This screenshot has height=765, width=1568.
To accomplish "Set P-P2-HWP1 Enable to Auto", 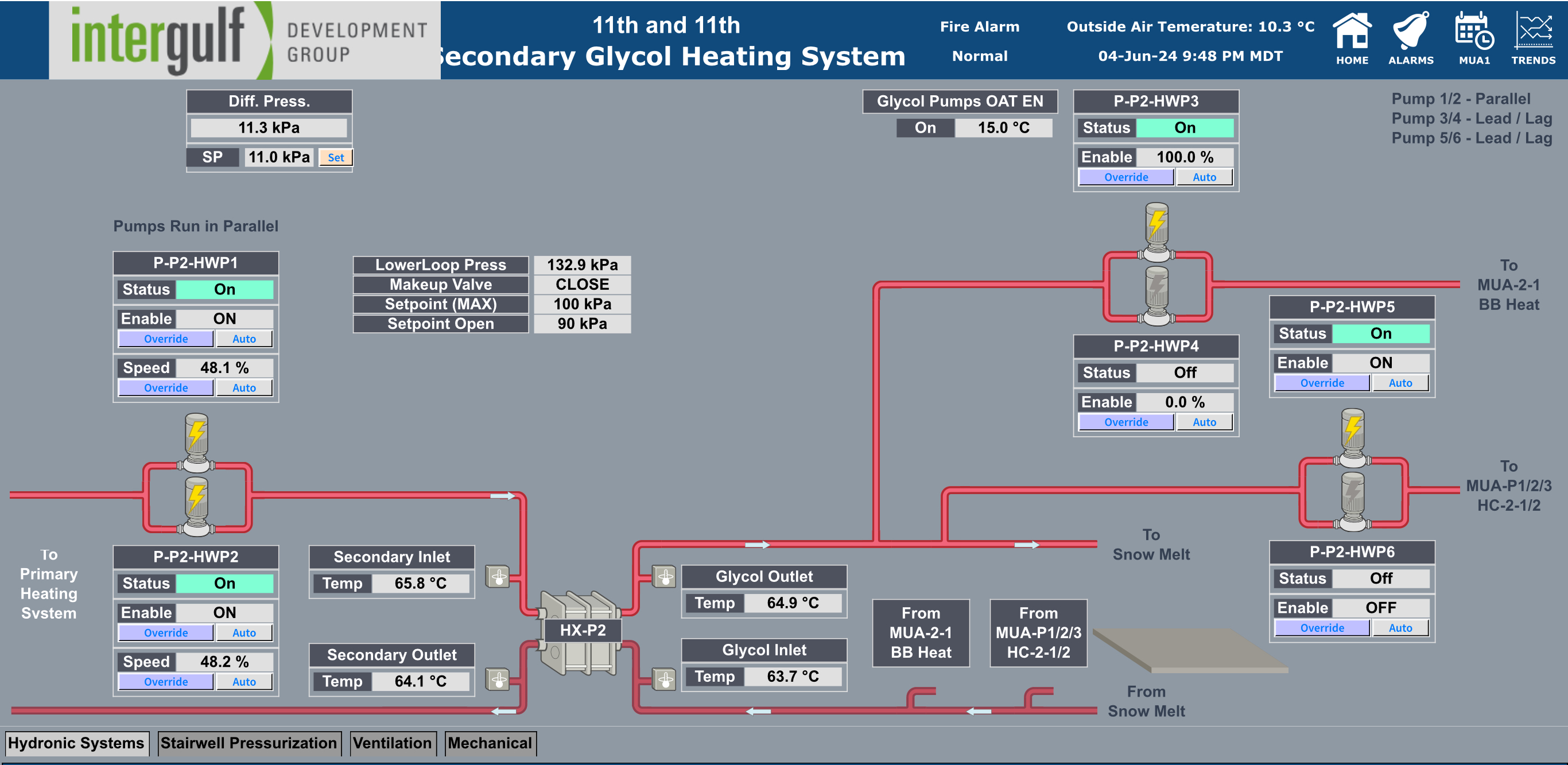I will tap(244, 339).
